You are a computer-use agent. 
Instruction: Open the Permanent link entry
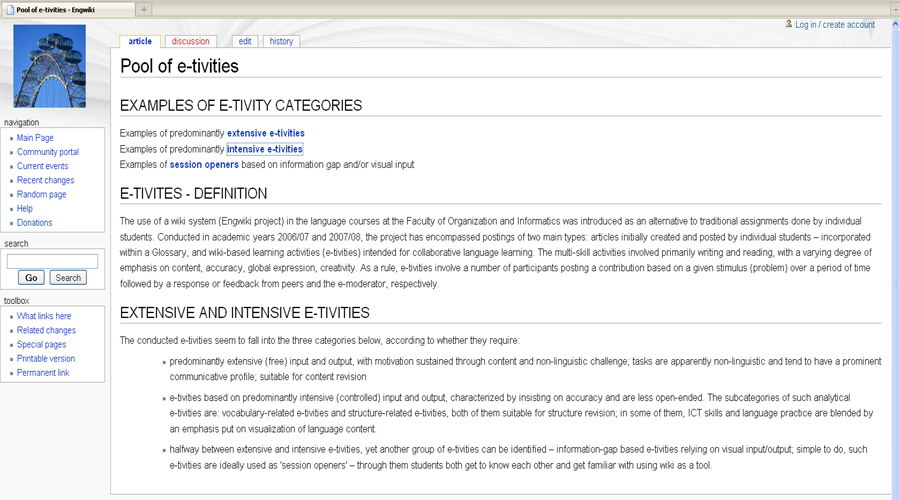pos(43,373)
